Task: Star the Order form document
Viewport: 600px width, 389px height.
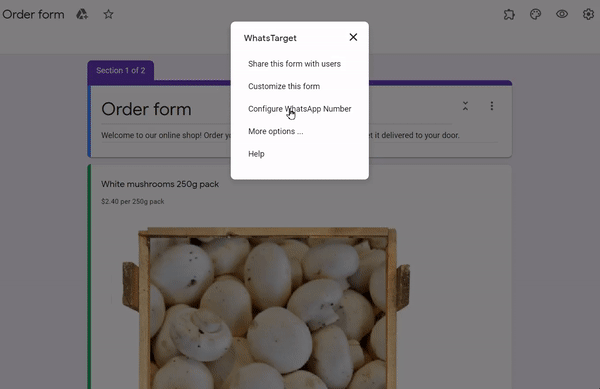Action: coord(108,15)
